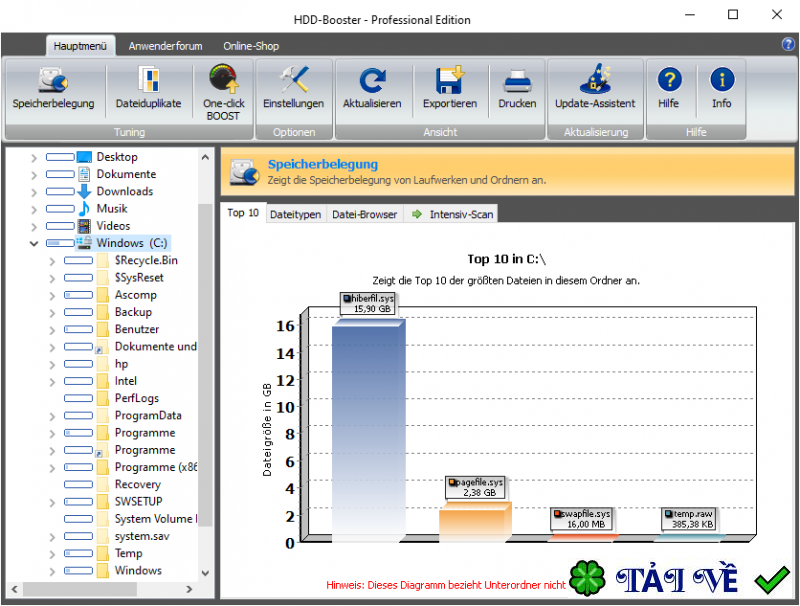Select the Dateitypen tab
800x606 pixels.
click(295, 214)
